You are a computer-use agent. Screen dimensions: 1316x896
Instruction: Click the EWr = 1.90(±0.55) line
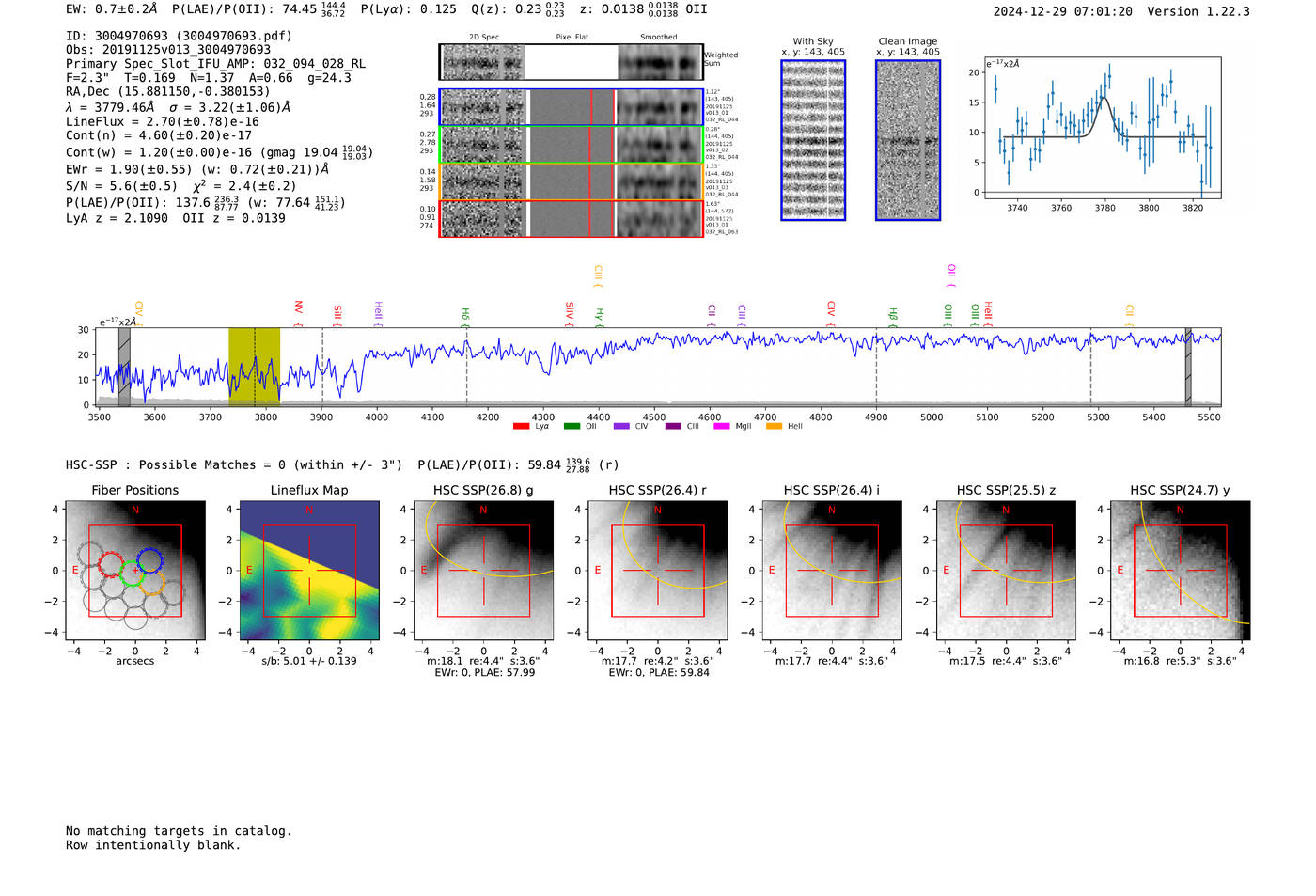pyautogui.click(x=197, y=169)
